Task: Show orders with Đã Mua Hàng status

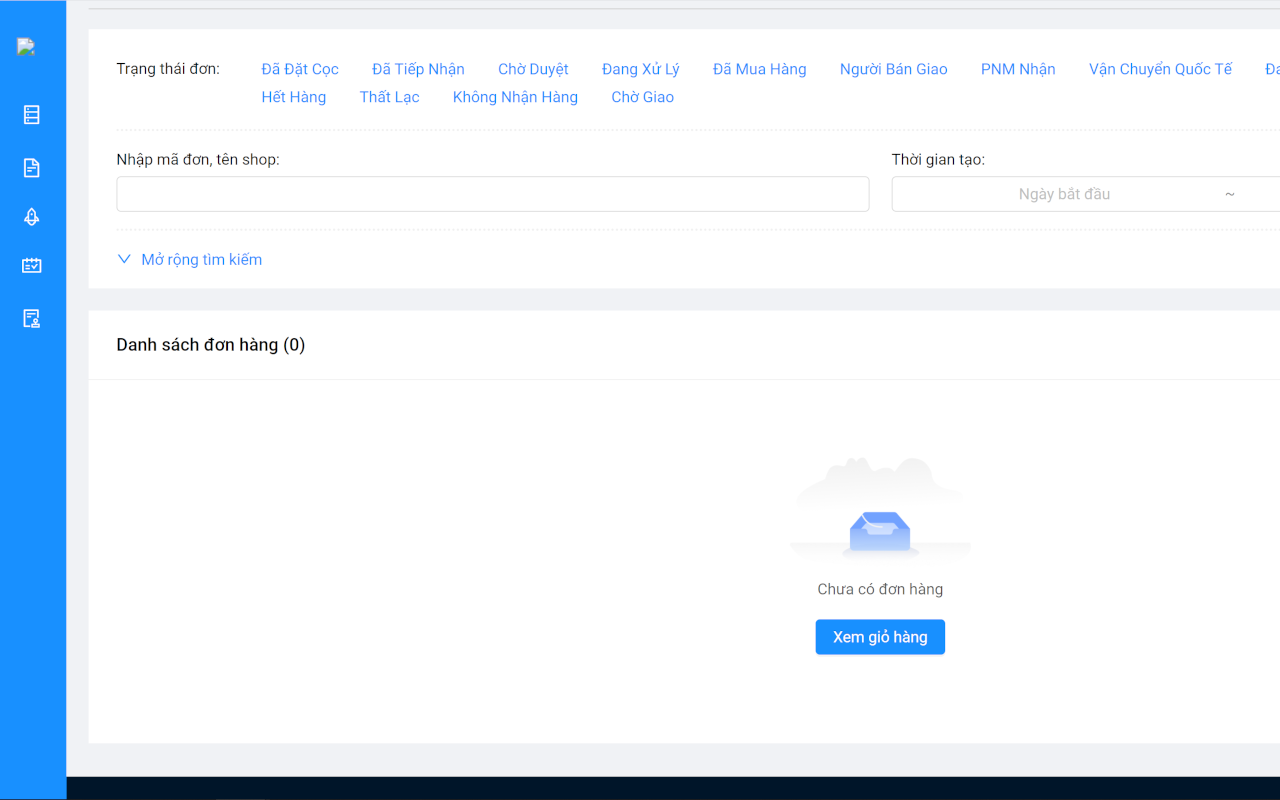Action: 760,69
